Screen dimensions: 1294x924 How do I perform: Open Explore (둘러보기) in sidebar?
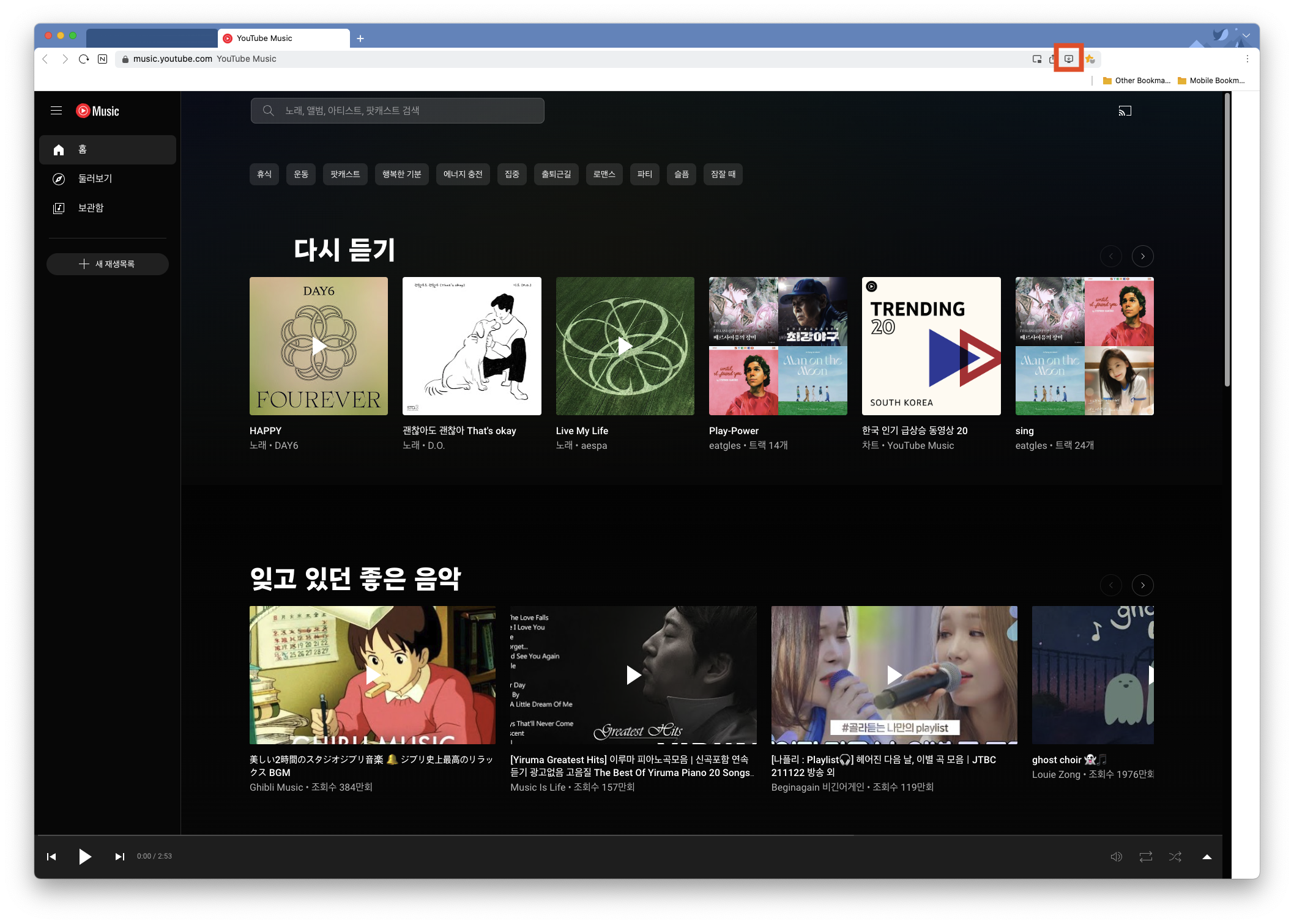point(95,179)
